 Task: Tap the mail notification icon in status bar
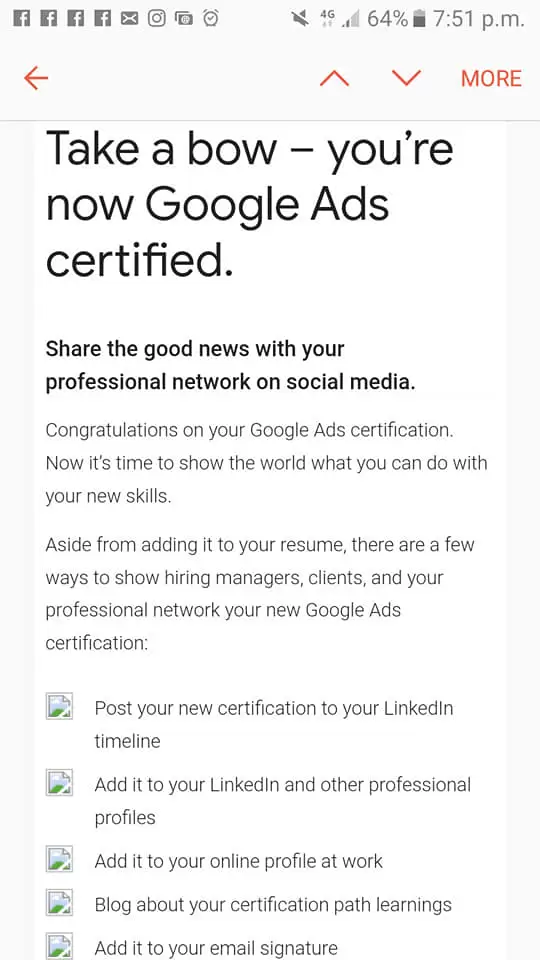(x=129, y=19)
